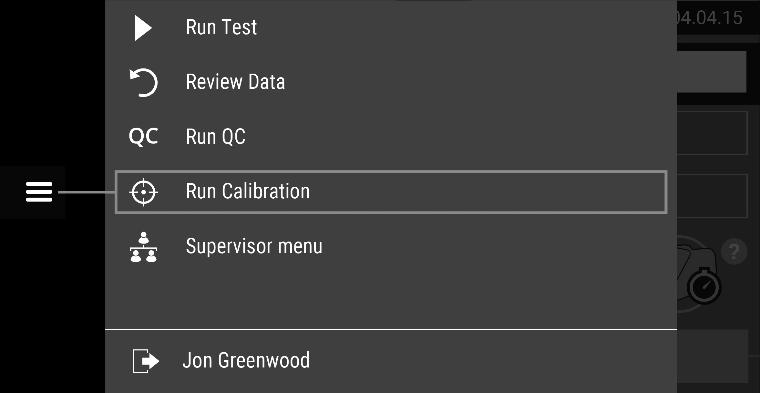Click the light gray bar behind the menu
Viewport: 760px width, 393px height.
point(711,72)
